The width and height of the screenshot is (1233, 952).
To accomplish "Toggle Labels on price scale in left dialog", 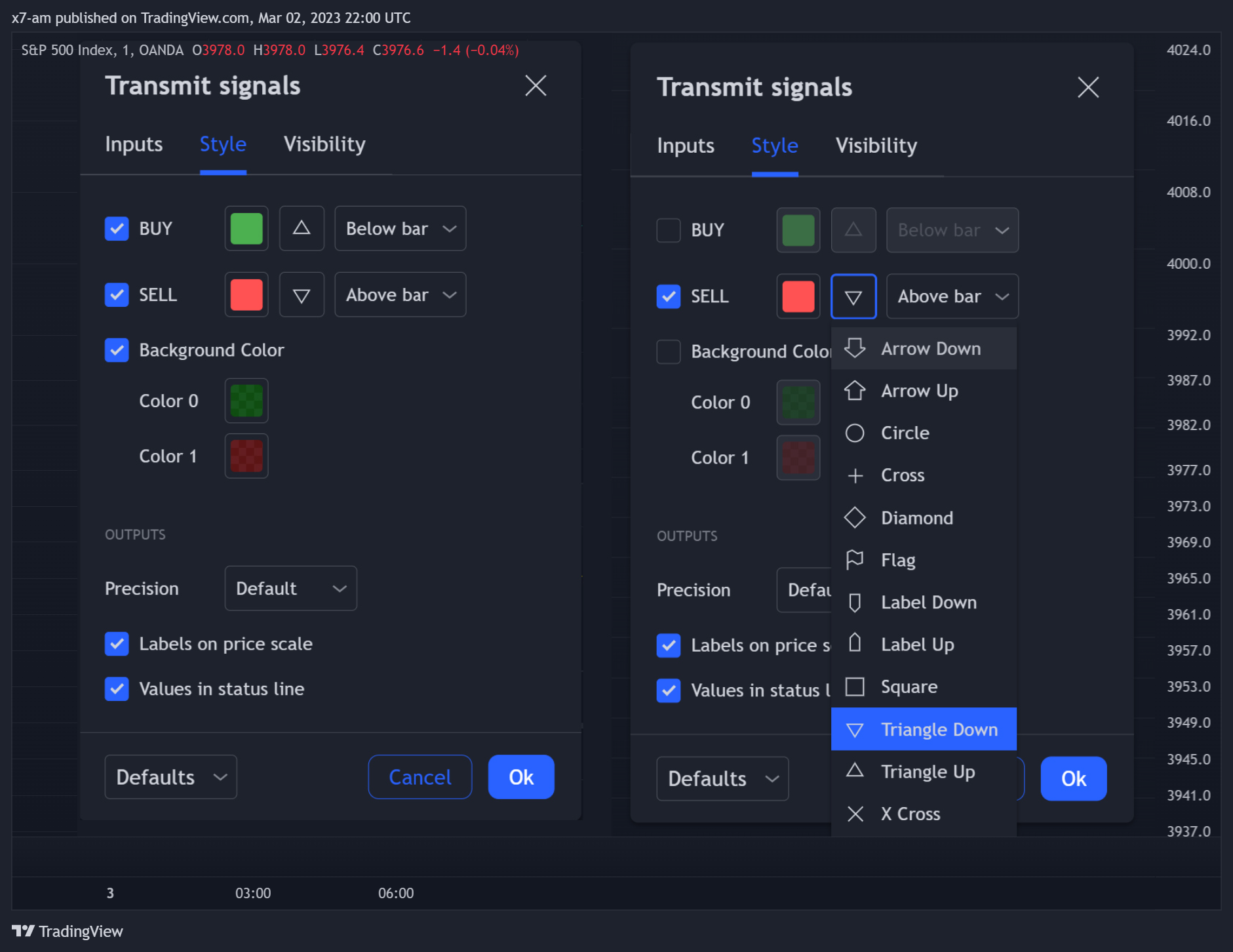I will (117, 644).
